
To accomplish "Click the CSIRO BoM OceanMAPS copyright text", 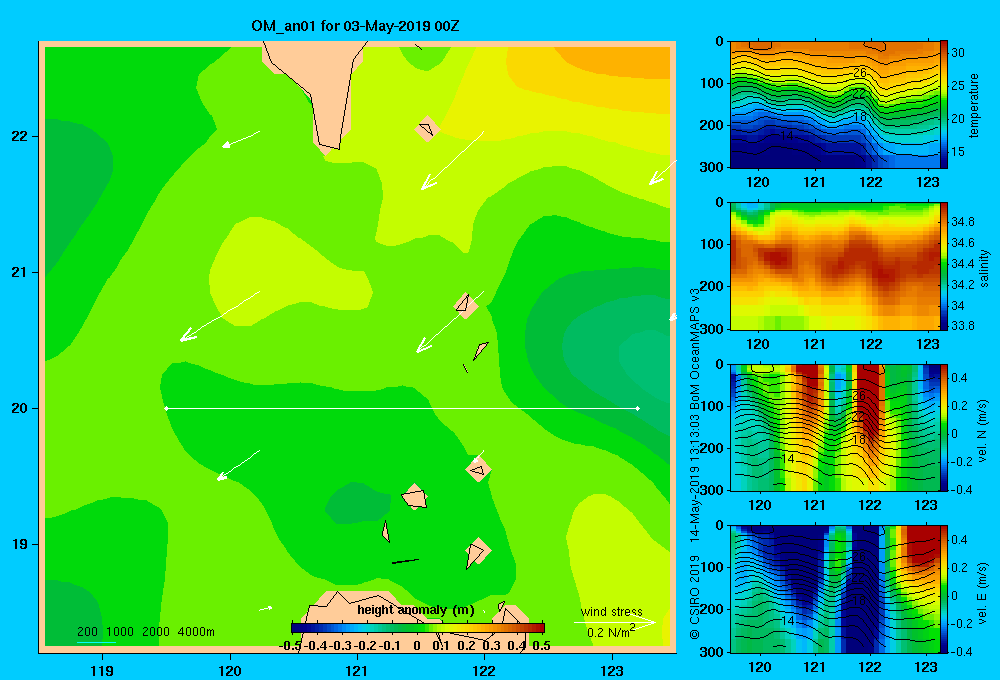I will pyautogui.click(x=695, y=463).
